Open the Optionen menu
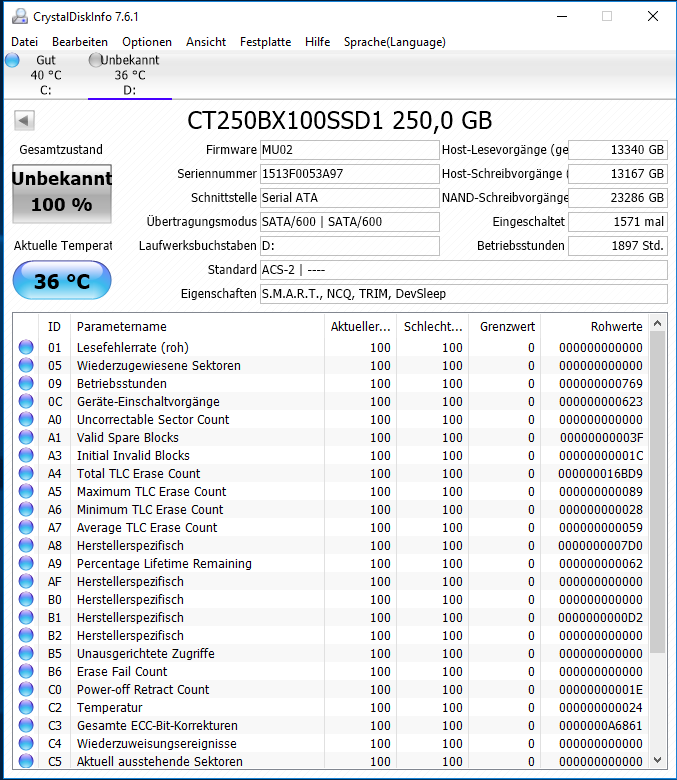This screenshot has height=780, width=677. 147,42
